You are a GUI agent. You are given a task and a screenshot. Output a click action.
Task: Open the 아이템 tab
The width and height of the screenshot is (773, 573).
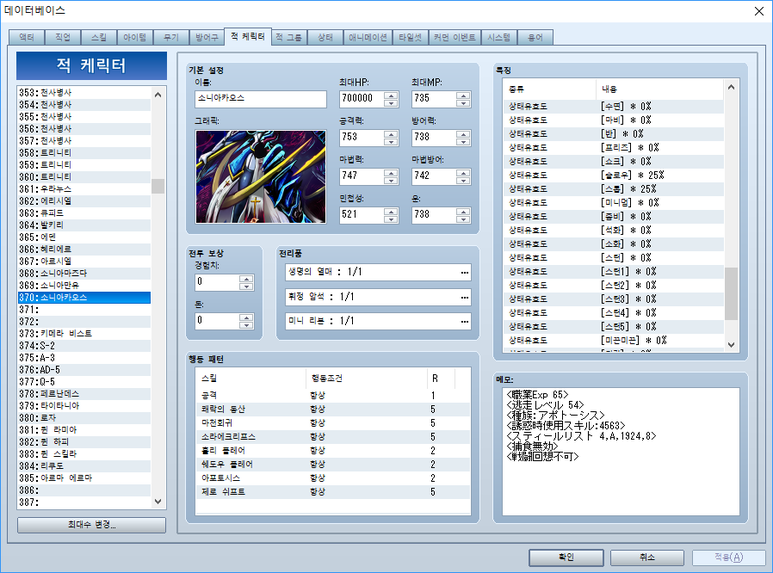pos(135,37)
